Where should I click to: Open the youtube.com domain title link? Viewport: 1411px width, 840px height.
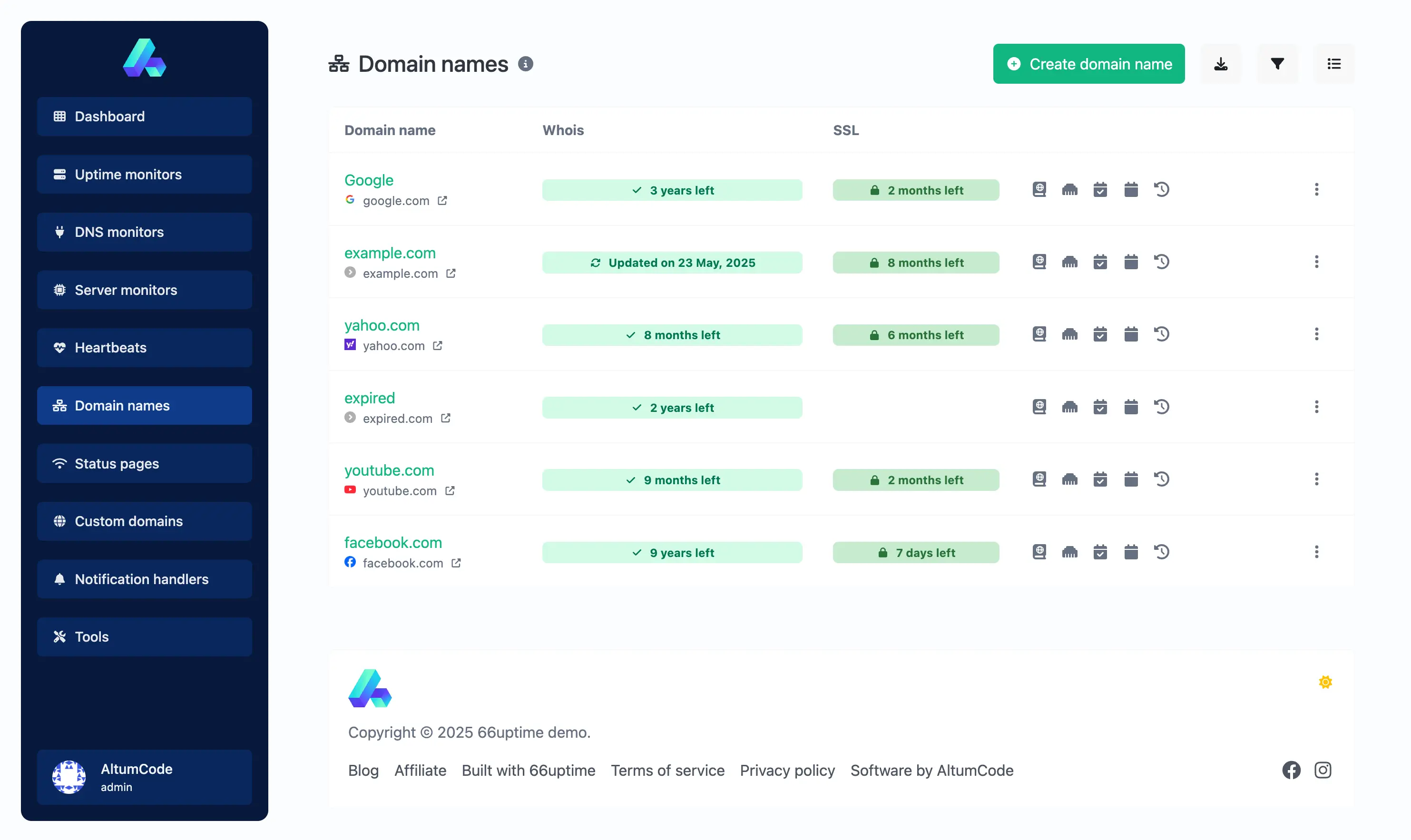[389, 470]
